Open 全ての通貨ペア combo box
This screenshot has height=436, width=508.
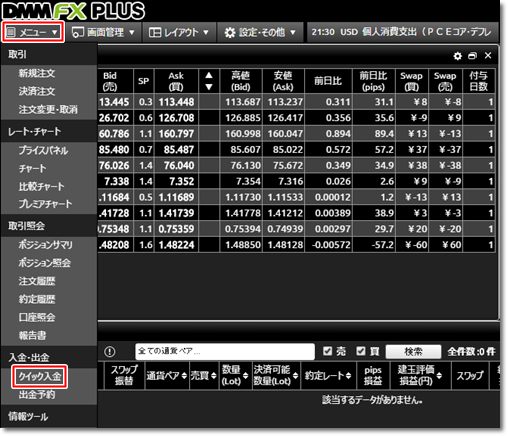225,351
